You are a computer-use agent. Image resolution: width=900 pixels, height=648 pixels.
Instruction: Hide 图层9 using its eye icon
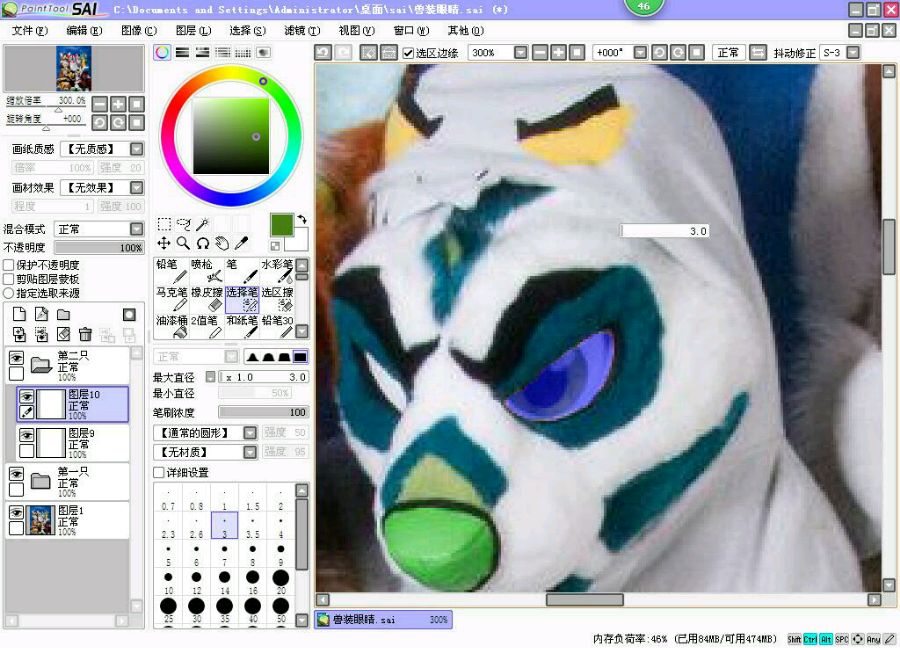click(x=27, y=435)
